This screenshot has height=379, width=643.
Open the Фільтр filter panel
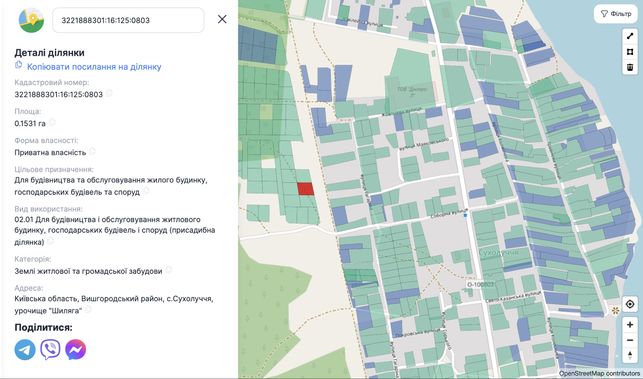(616, 14)
